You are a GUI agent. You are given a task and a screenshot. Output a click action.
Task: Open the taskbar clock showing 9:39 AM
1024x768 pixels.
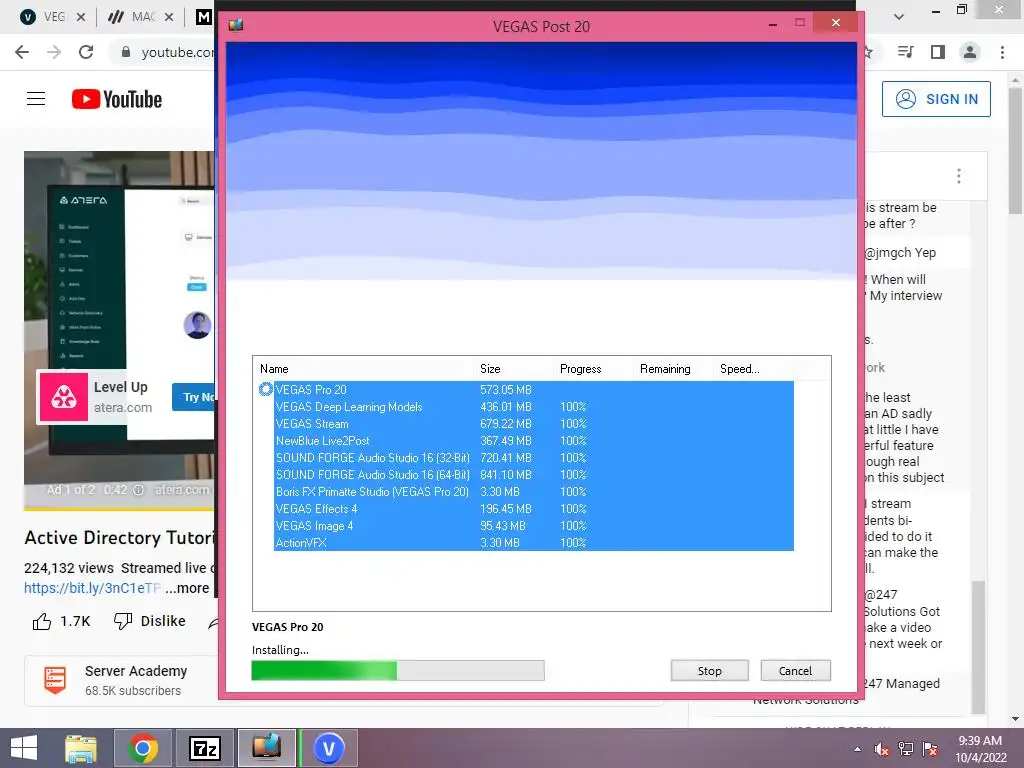click(980, 749)
